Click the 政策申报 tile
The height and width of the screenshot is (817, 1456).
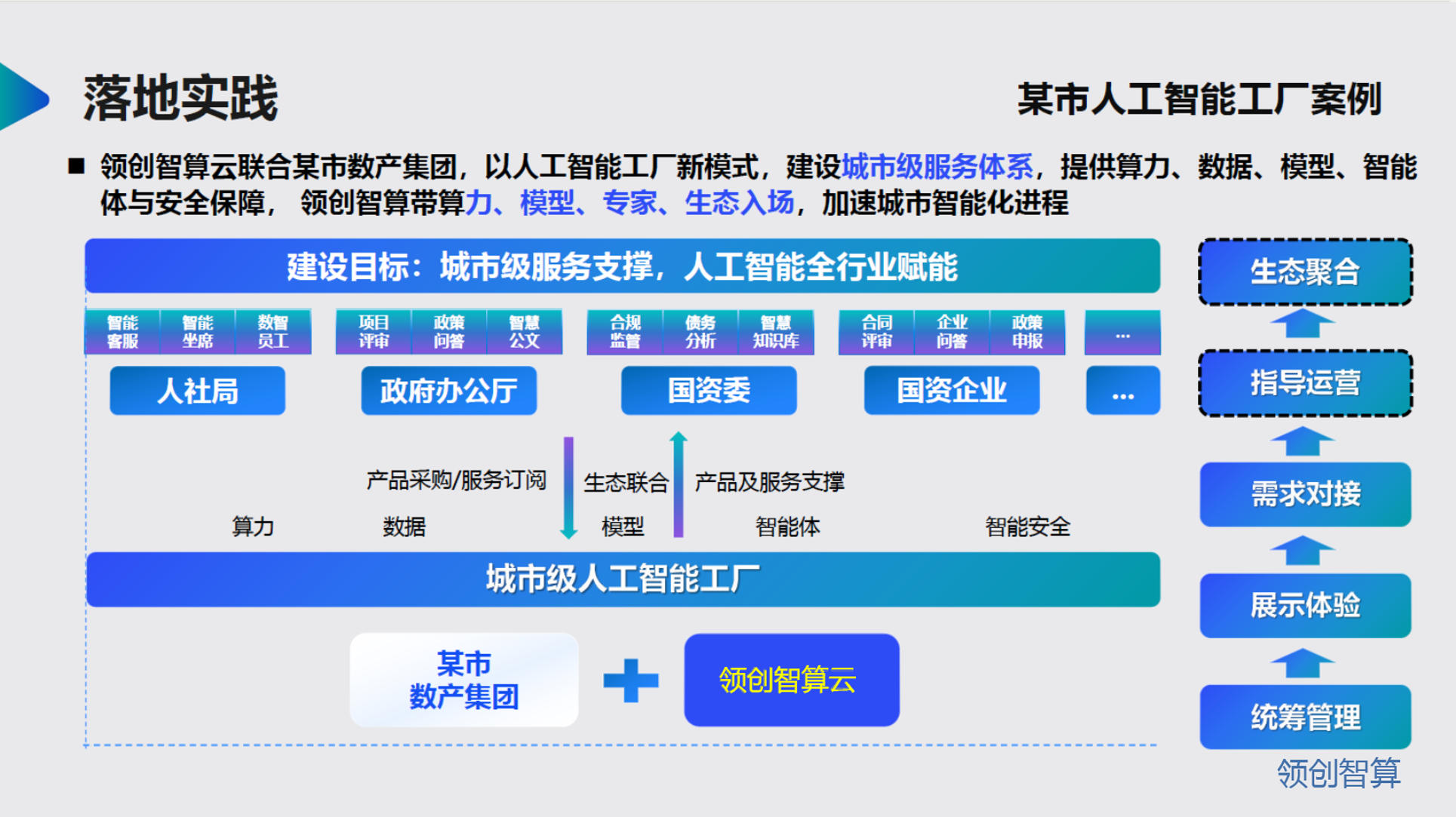pos(1027,332)
